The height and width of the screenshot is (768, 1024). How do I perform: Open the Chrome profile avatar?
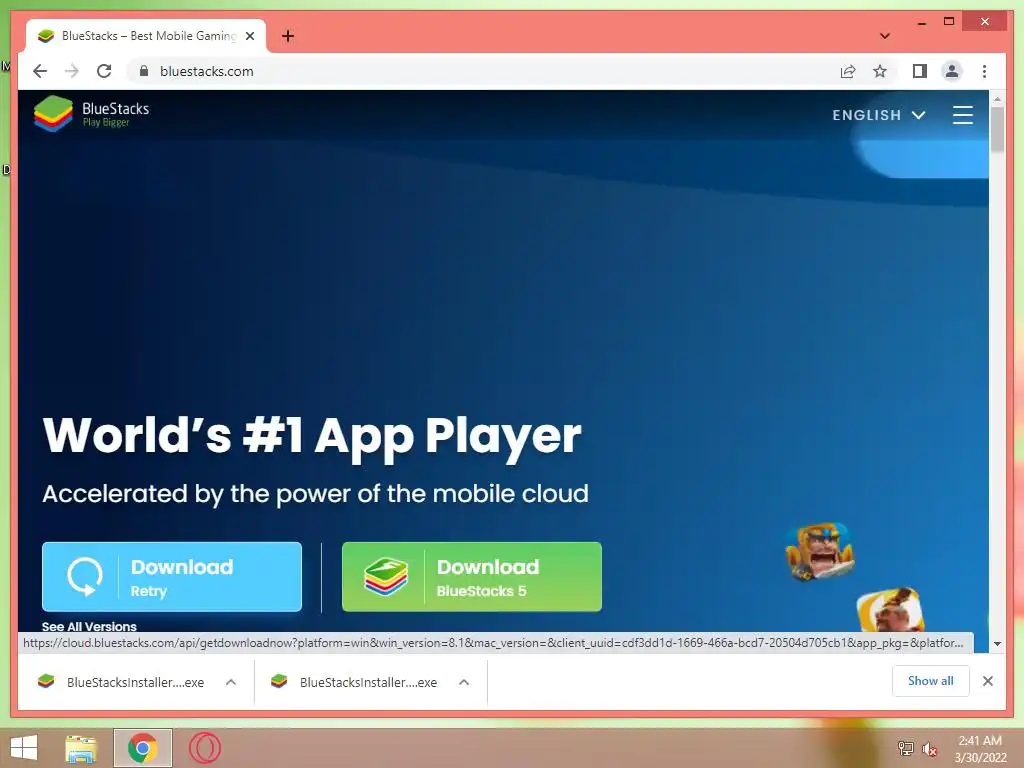[952, 71]
